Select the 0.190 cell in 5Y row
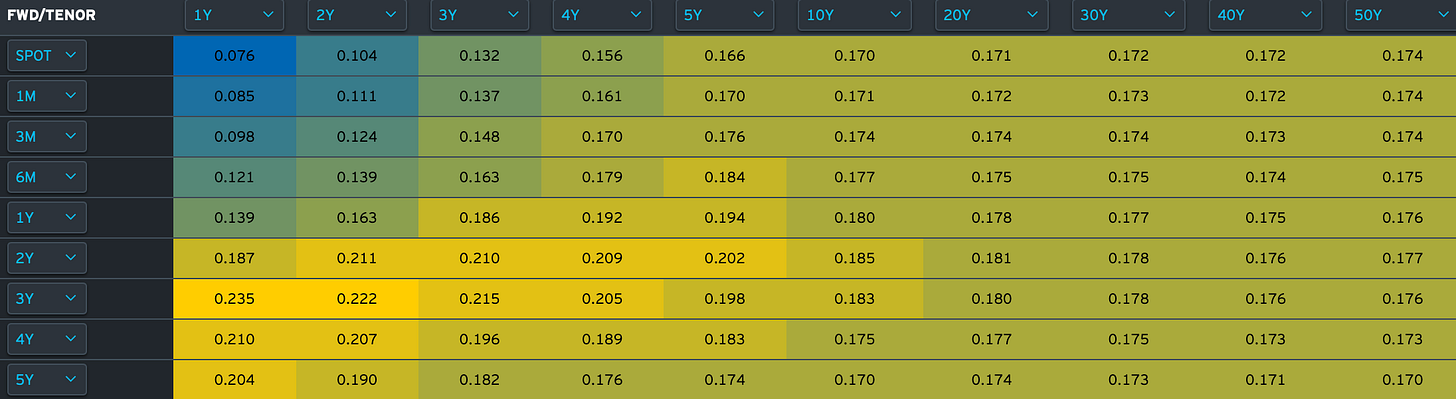The height and width of the screenshot is (399, 1456). pos(357,380)
